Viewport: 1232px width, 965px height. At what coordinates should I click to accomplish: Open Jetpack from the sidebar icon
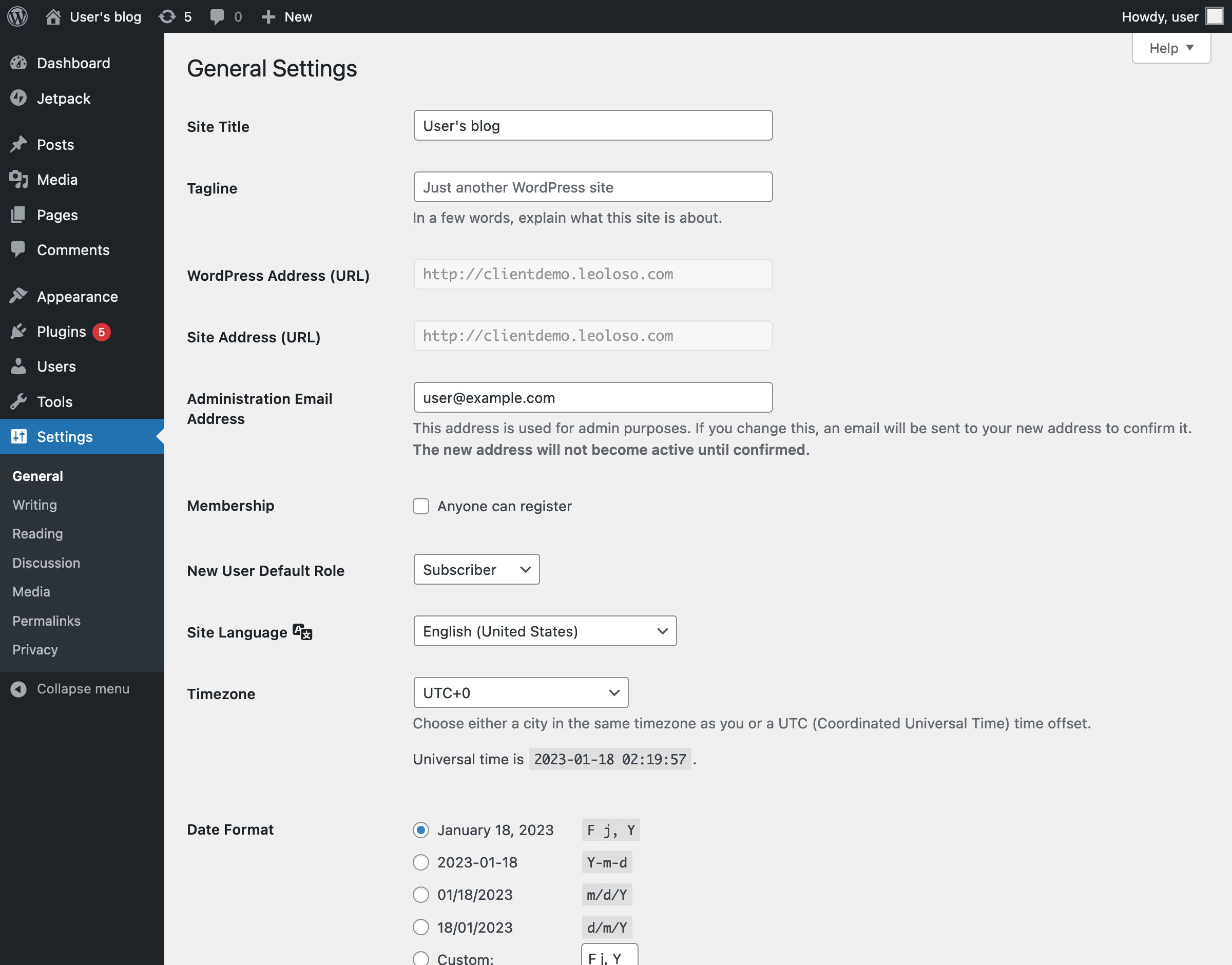[18, 98]
